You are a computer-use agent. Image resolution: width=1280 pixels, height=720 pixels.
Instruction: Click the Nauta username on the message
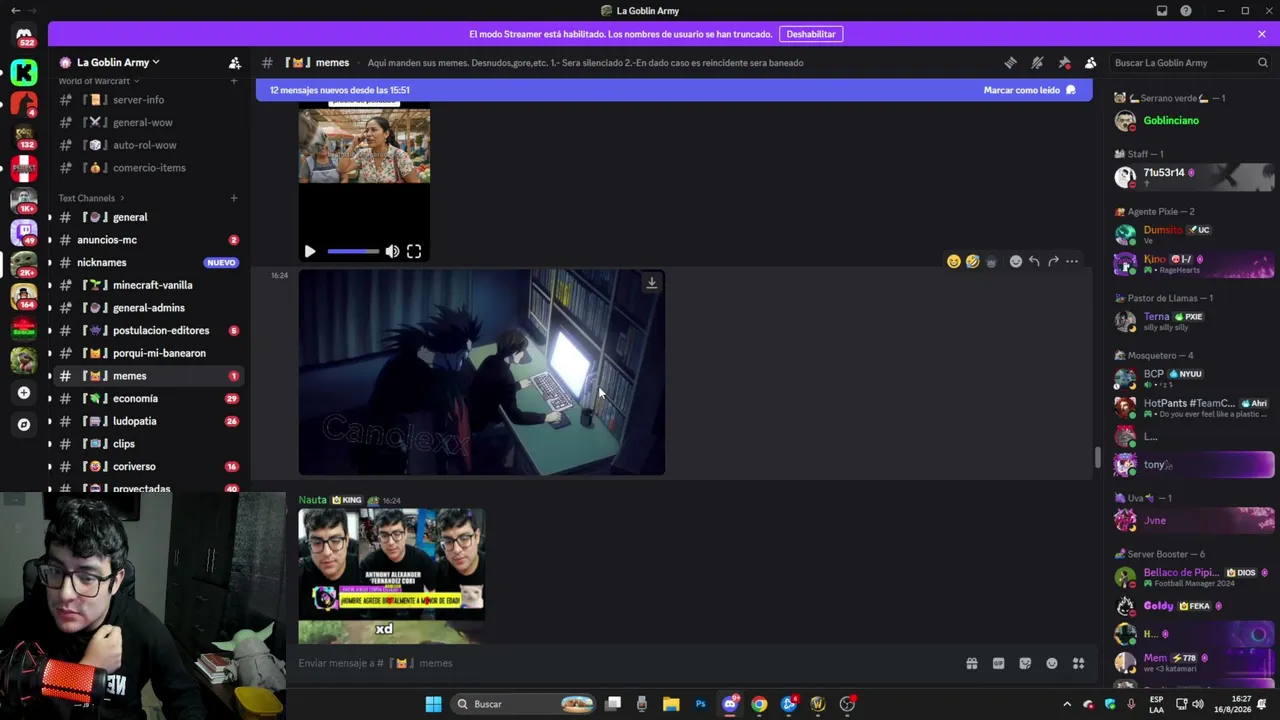[x=312, y=500]
